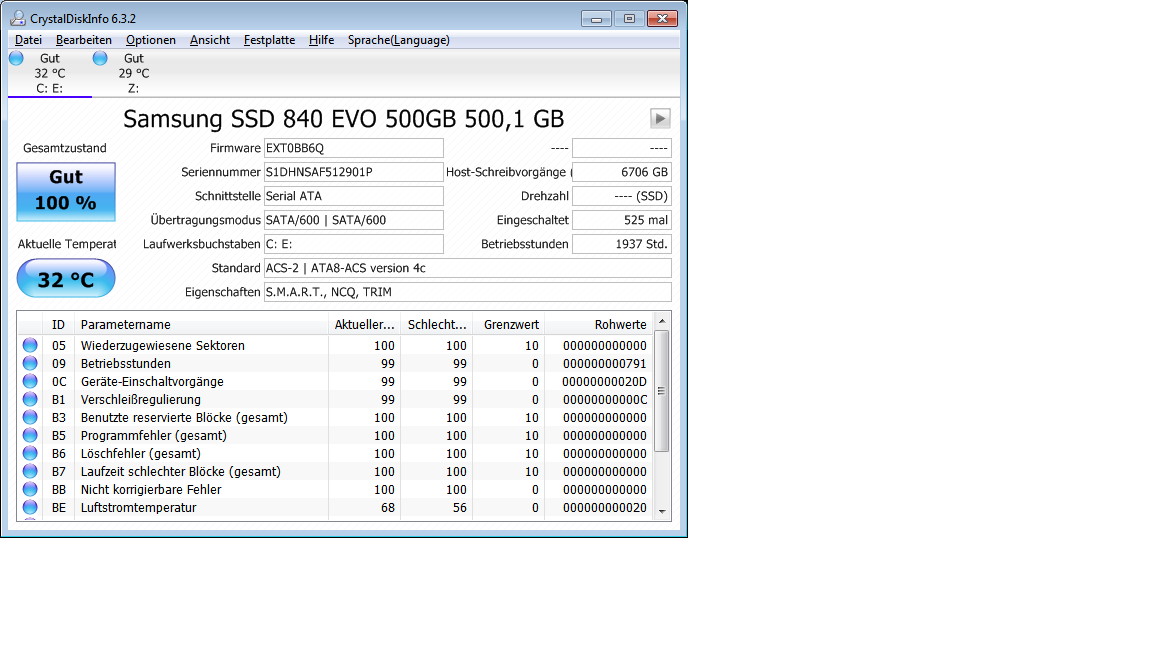Open the Datei menu
The image size is (1152, 648).
point(28,40)
